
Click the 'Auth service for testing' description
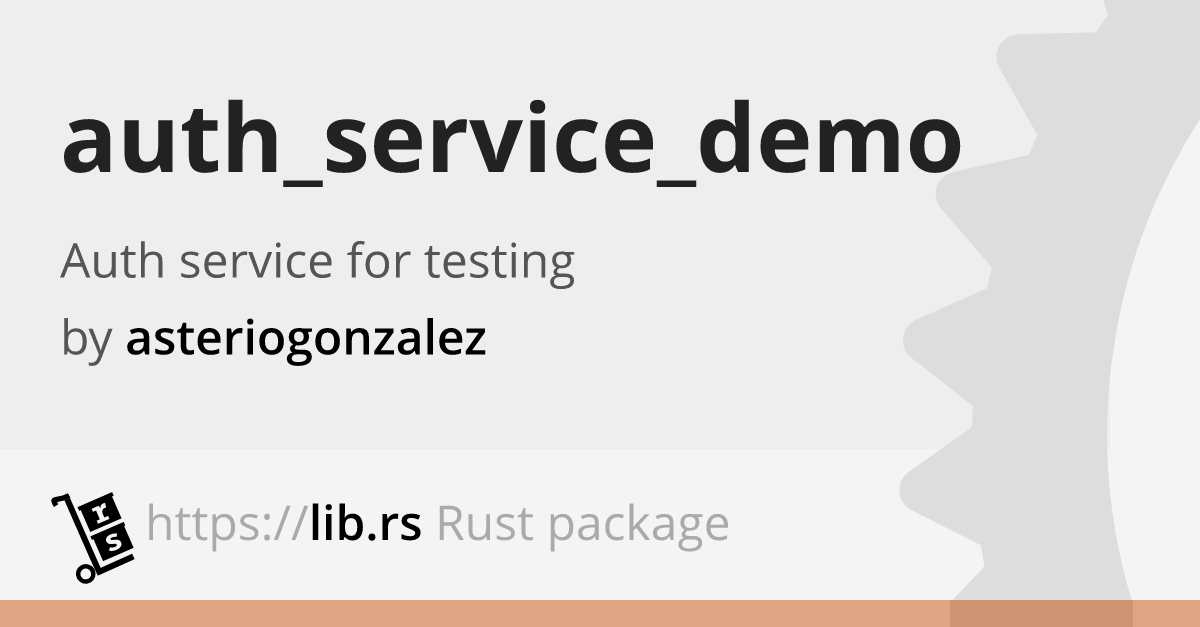318,264
